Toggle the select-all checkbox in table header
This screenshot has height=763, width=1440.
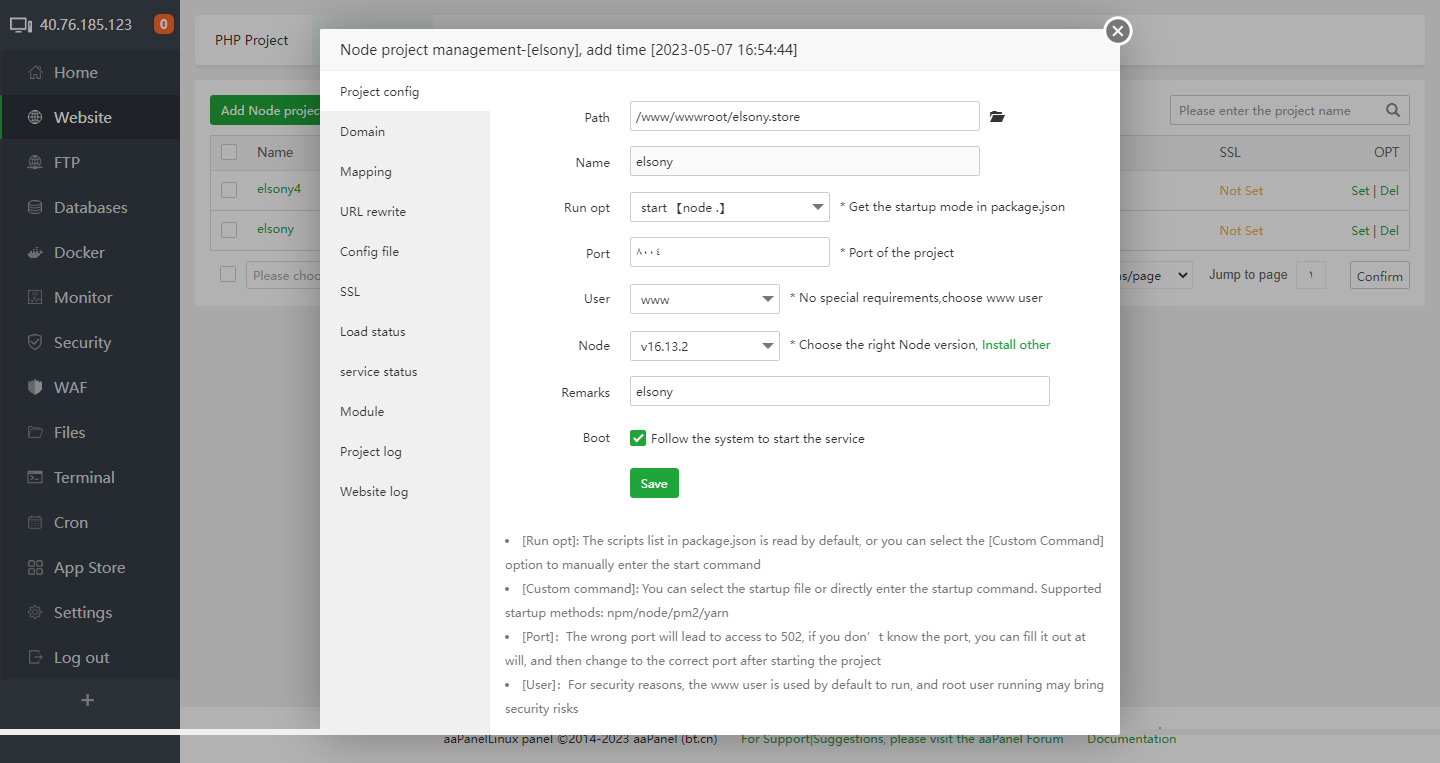pyautogui.click(x=229, y=152)
